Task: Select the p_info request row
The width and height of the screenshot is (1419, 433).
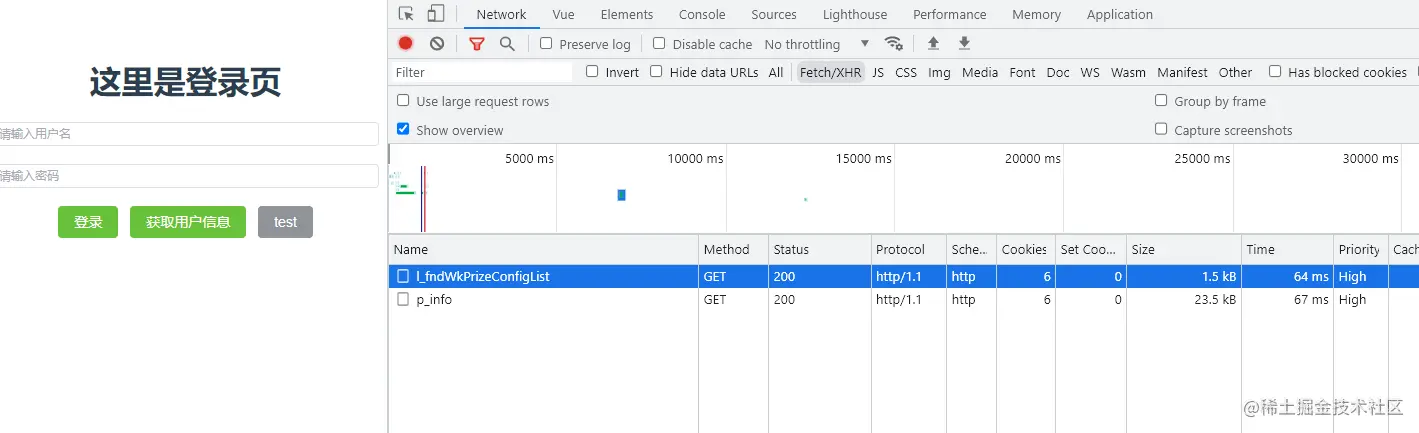Action: 904,299
